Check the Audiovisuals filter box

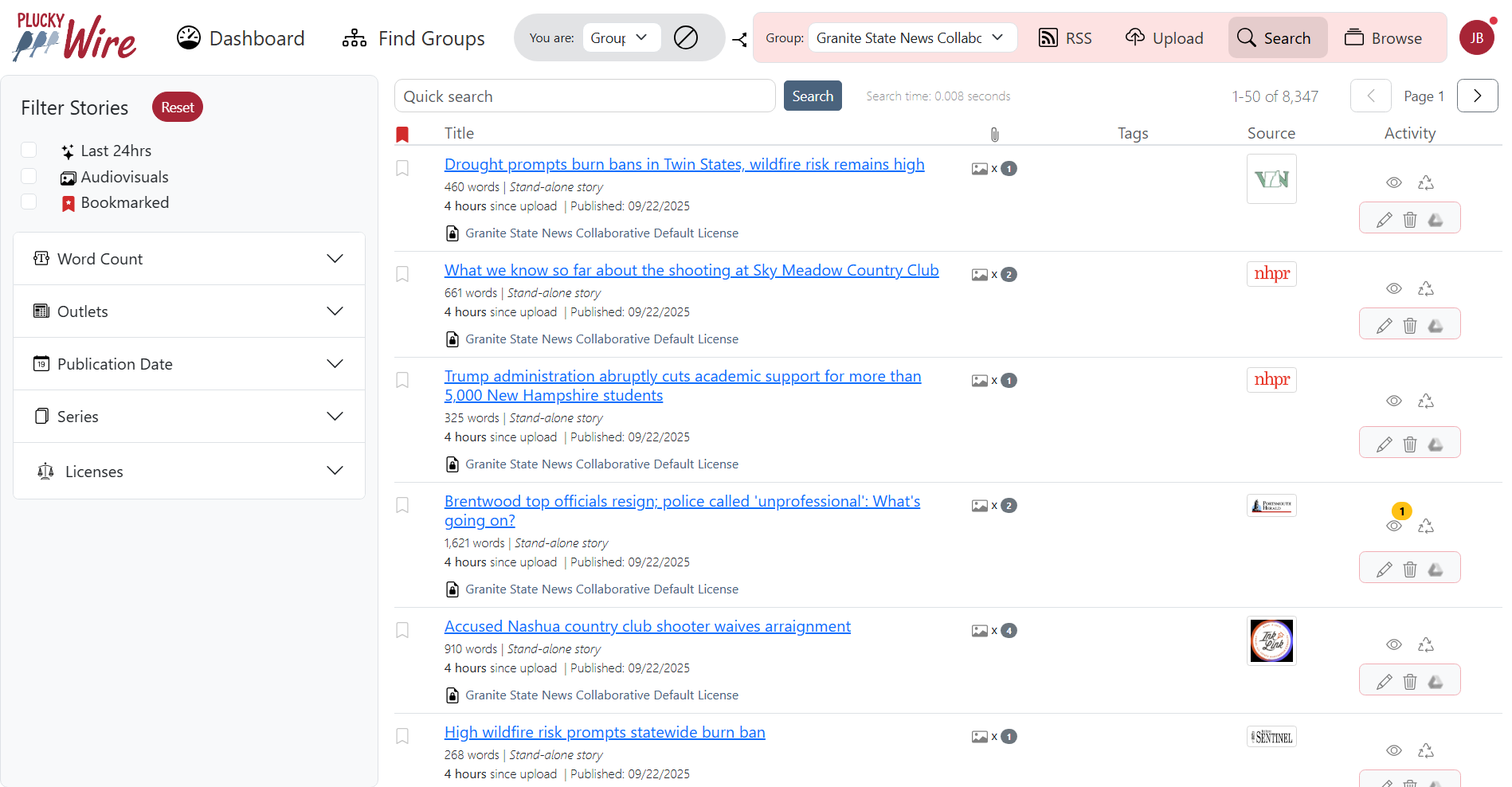[29, 177]
